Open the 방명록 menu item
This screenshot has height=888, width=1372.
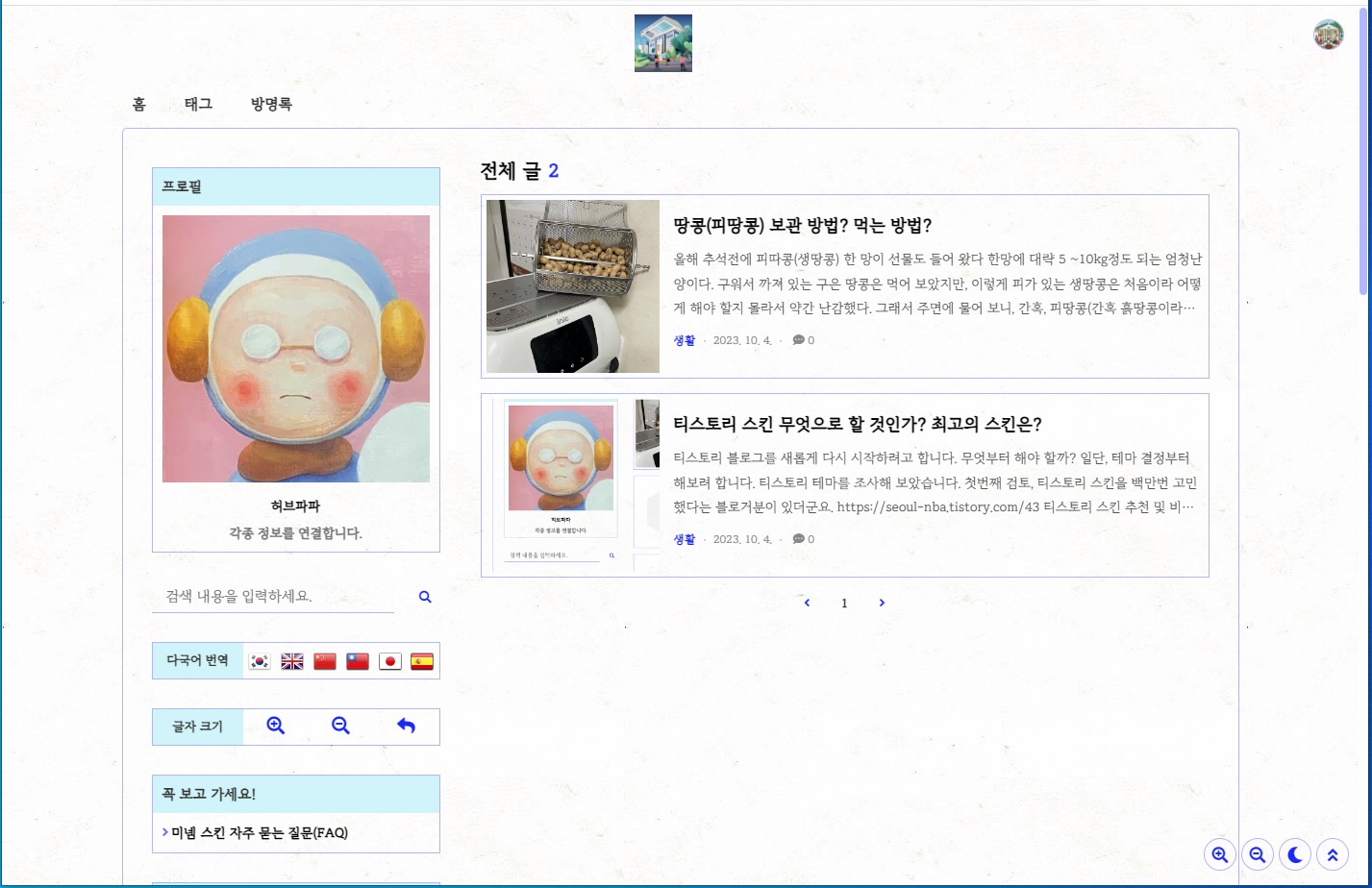[271, 105]
